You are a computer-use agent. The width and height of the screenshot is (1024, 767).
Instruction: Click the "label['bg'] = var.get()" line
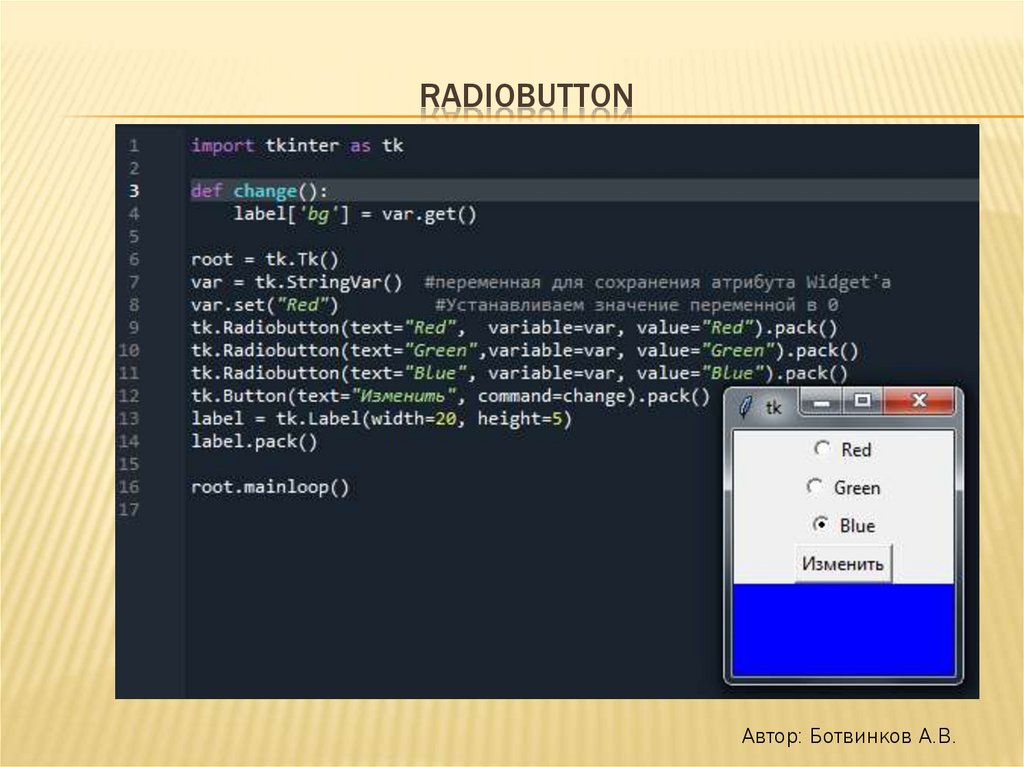[x=355, y=214]
